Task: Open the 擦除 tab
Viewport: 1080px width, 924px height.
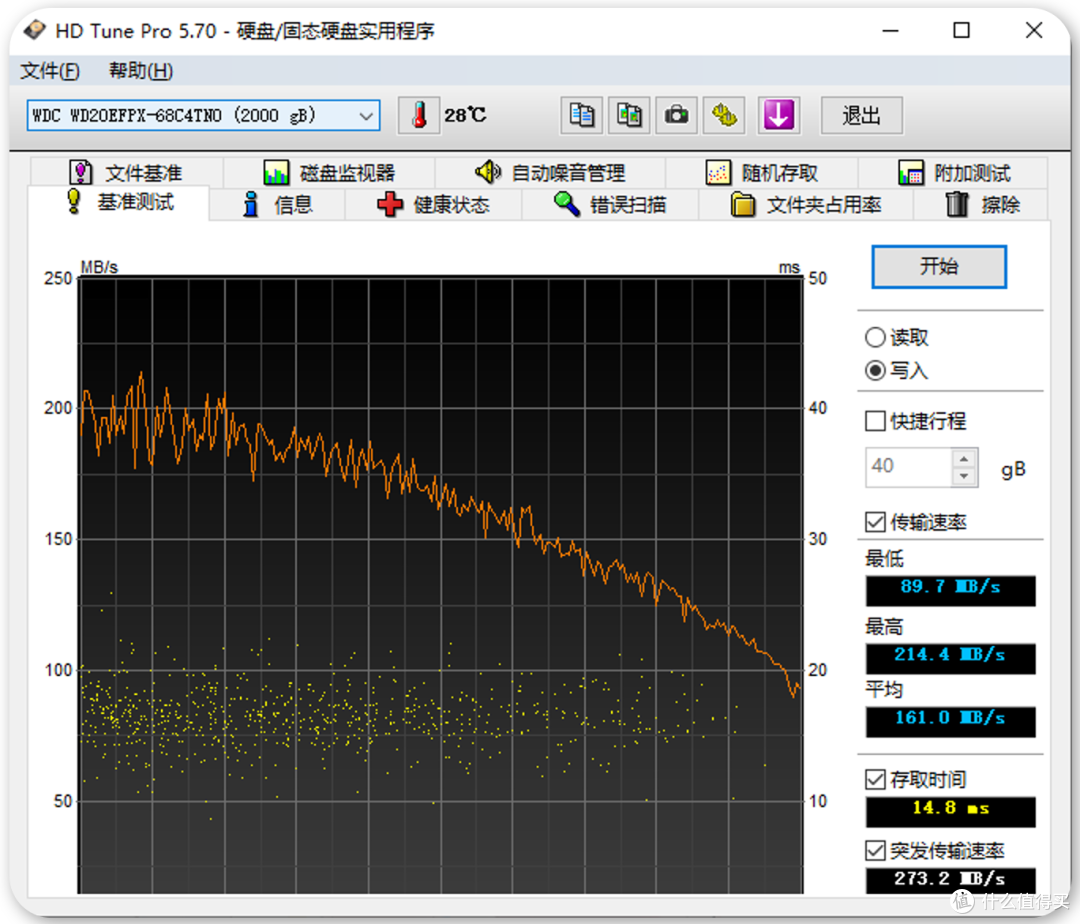Action: (982, 204)
